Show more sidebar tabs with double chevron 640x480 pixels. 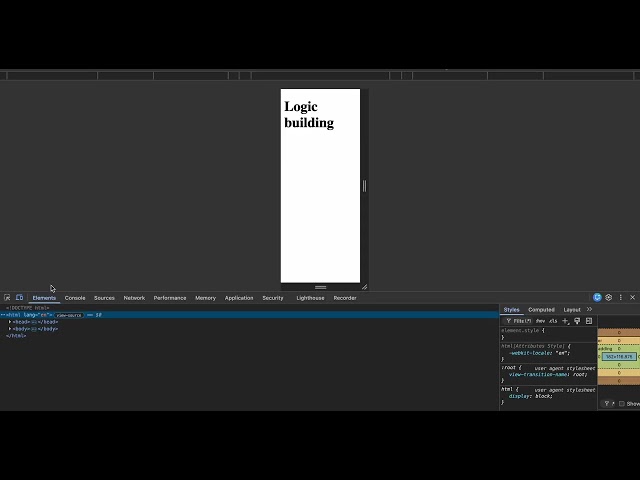pos(589,309)
